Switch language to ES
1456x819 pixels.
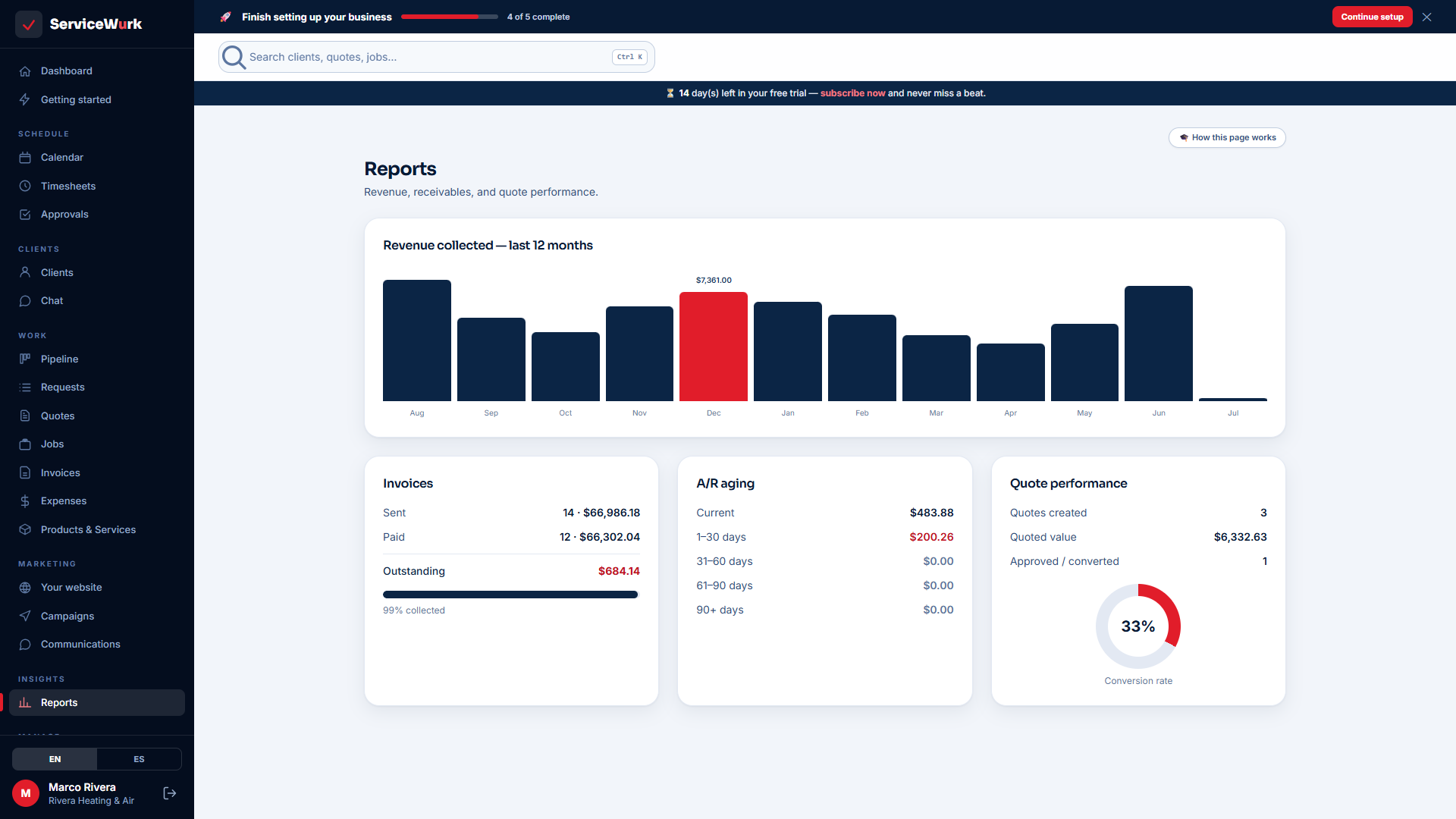click(x=139, y=759)
